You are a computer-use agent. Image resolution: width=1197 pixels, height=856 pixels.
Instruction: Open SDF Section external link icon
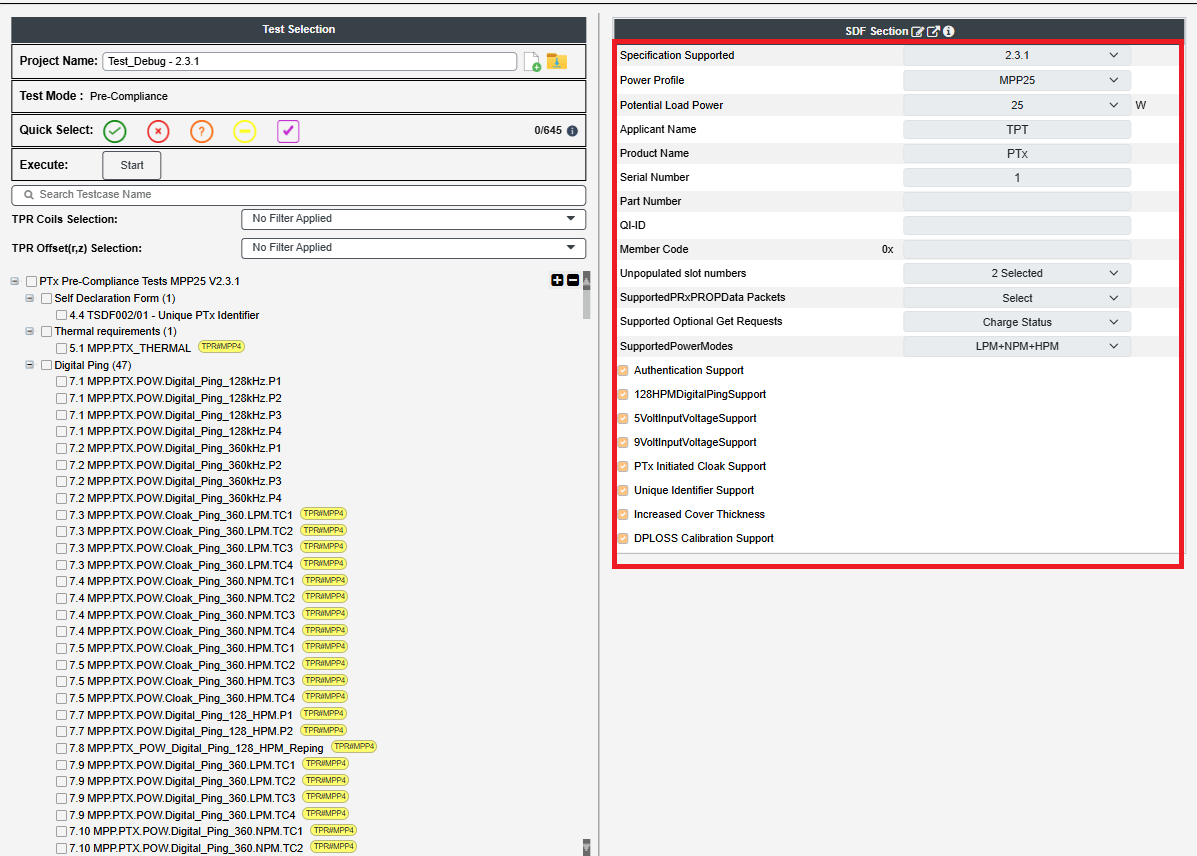click(x=933, y=31)
